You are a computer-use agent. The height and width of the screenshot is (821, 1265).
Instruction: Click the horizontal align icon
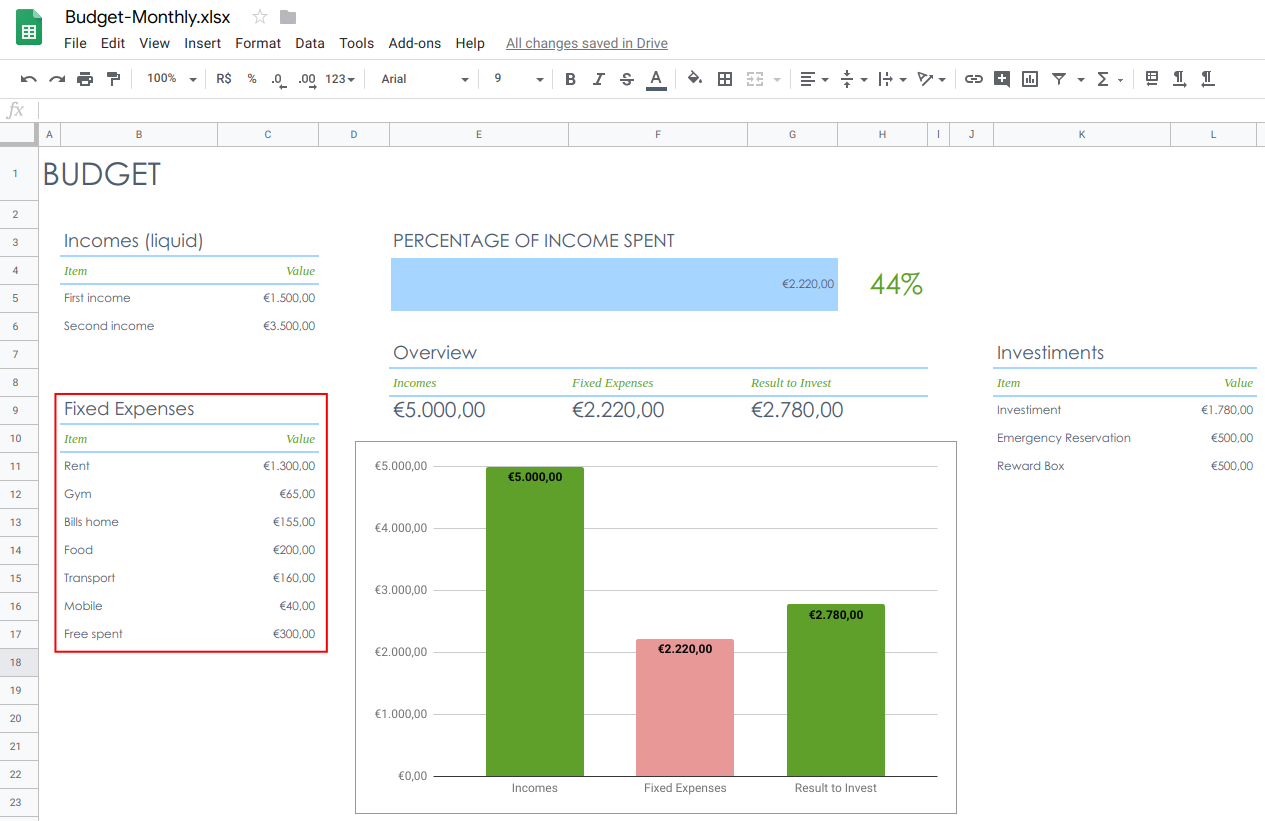[x=808, y=79]
